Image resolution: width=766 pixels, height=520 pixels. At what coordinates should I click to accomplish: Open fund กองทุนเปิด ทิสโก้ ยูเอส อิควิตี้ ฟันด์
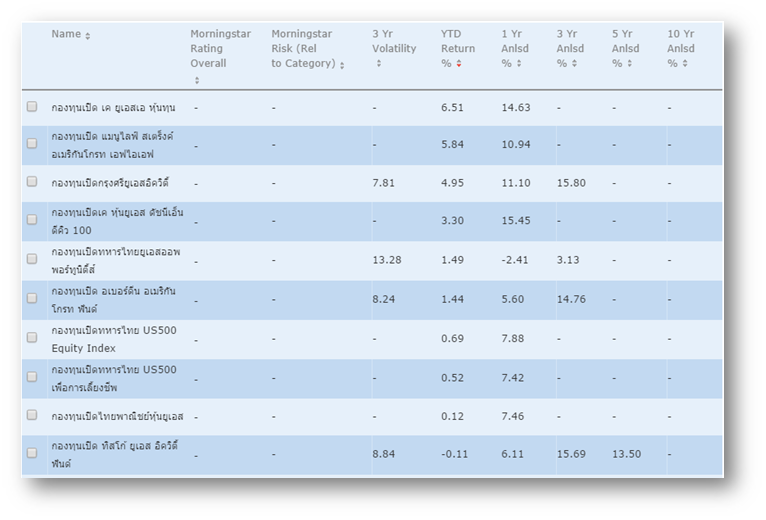115,454
